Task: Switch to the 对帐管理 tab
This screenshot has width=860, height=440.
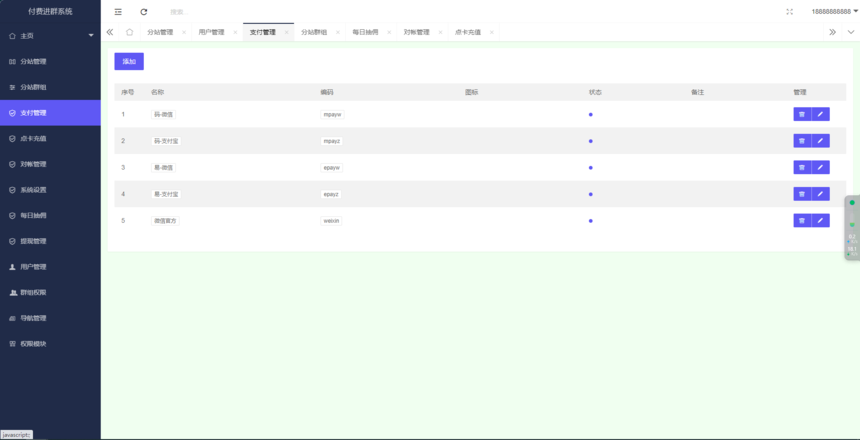Action: click(417, 32)
